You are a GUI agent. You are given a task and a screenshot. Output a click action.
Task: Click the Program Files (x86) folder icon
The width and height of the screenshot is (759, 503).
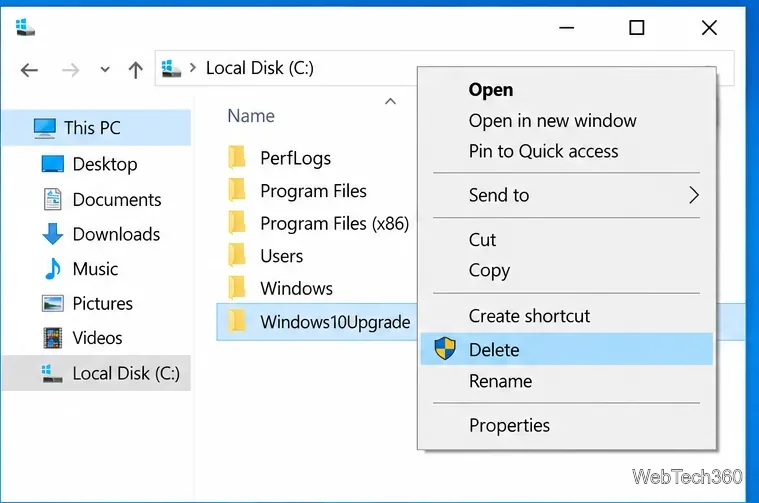pos(237,223)
